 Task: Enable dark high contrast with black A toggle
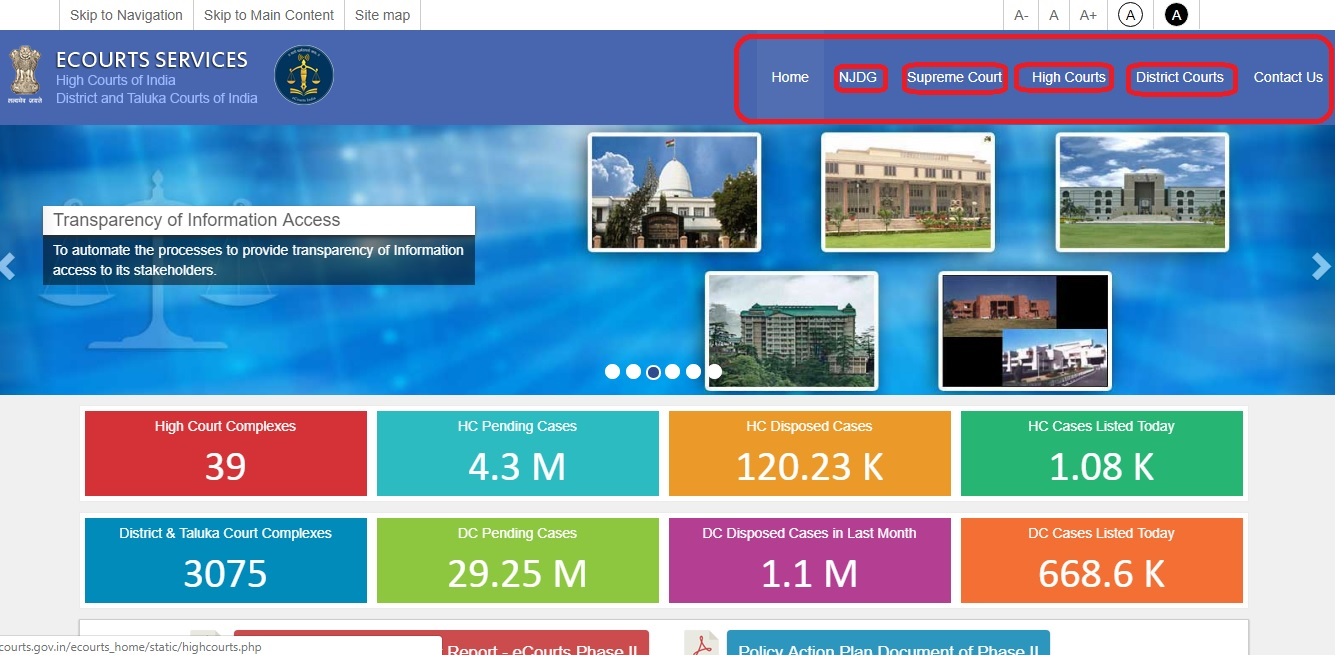coord(1176,15)
